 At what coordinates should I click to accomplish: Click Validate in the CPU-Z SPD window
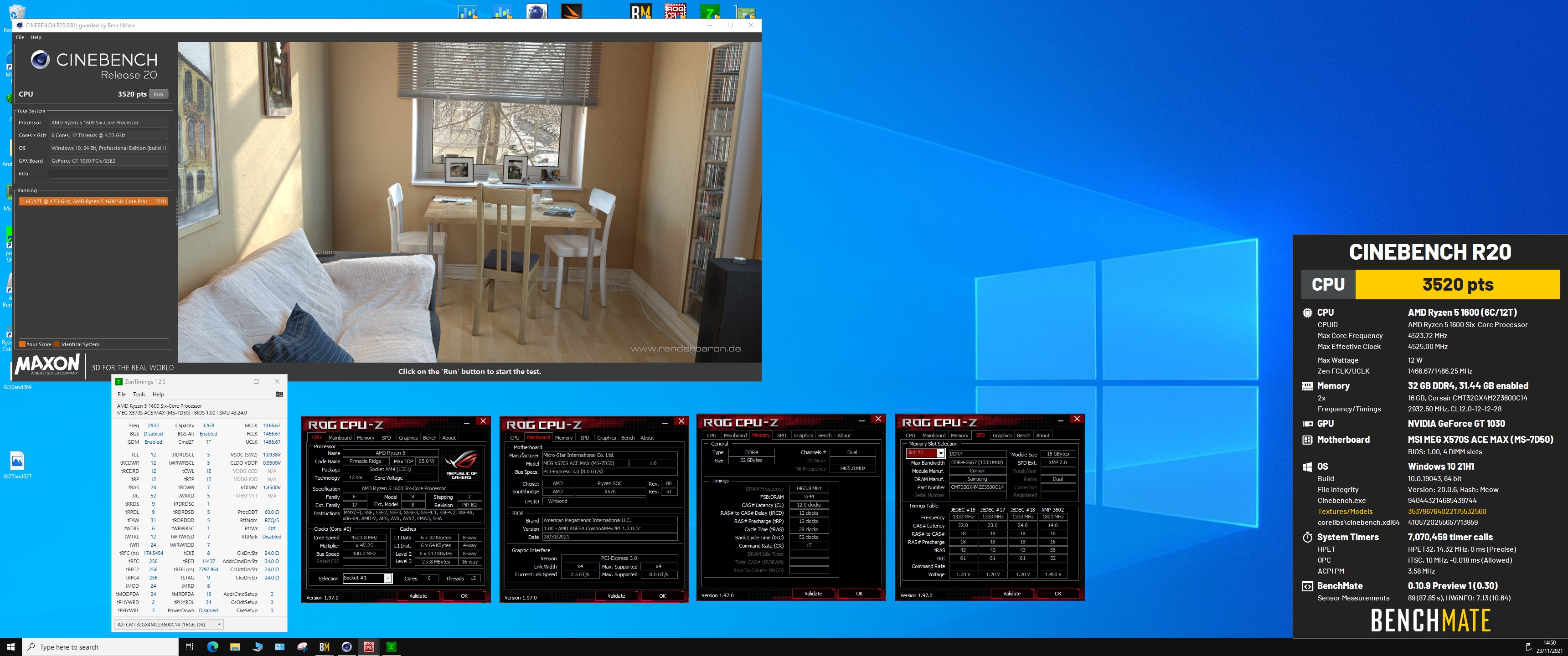click(x=1011, y=593)
